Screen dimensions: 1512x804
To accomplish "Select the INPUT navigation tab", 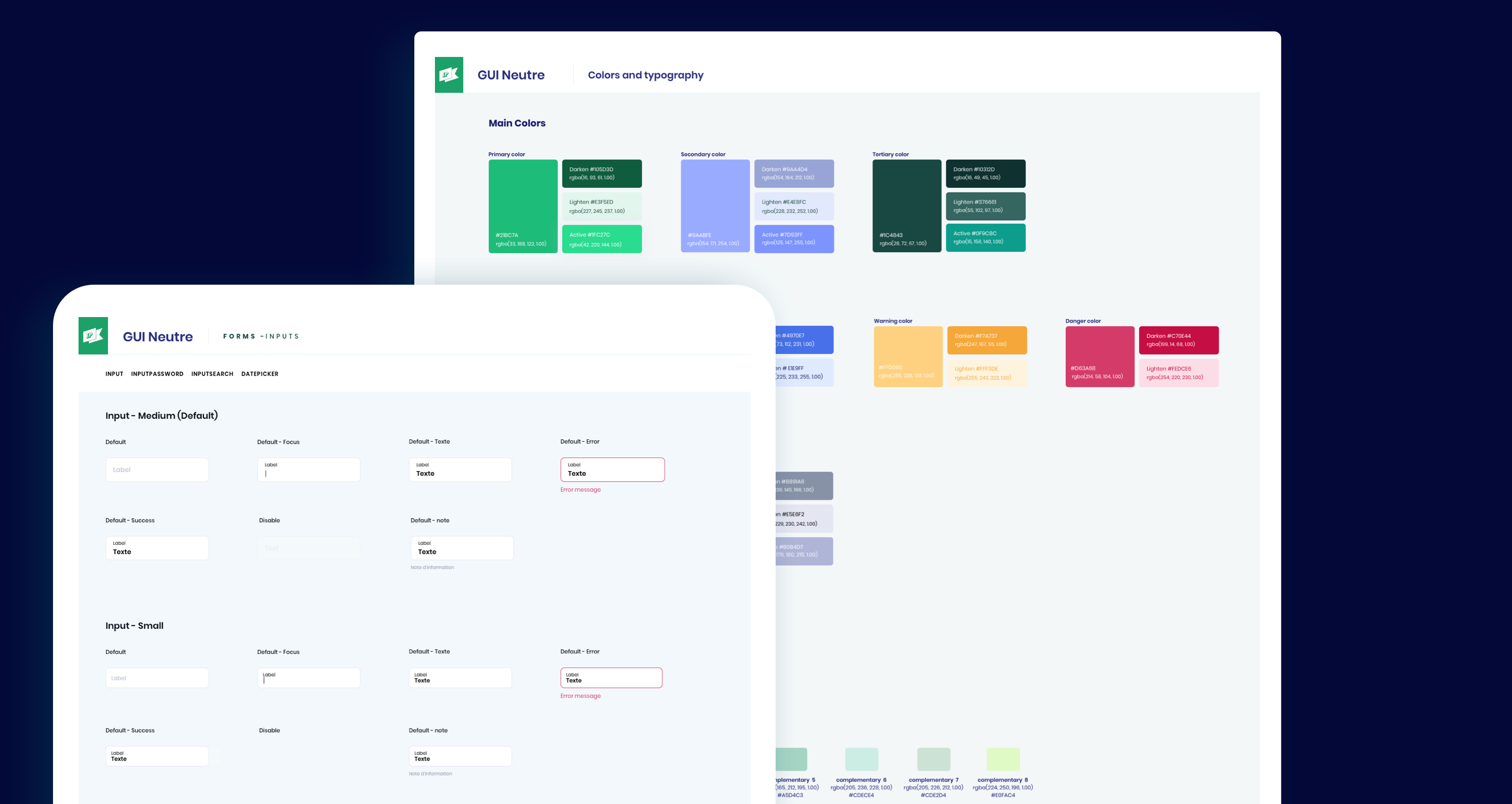I will pos(114,374).
